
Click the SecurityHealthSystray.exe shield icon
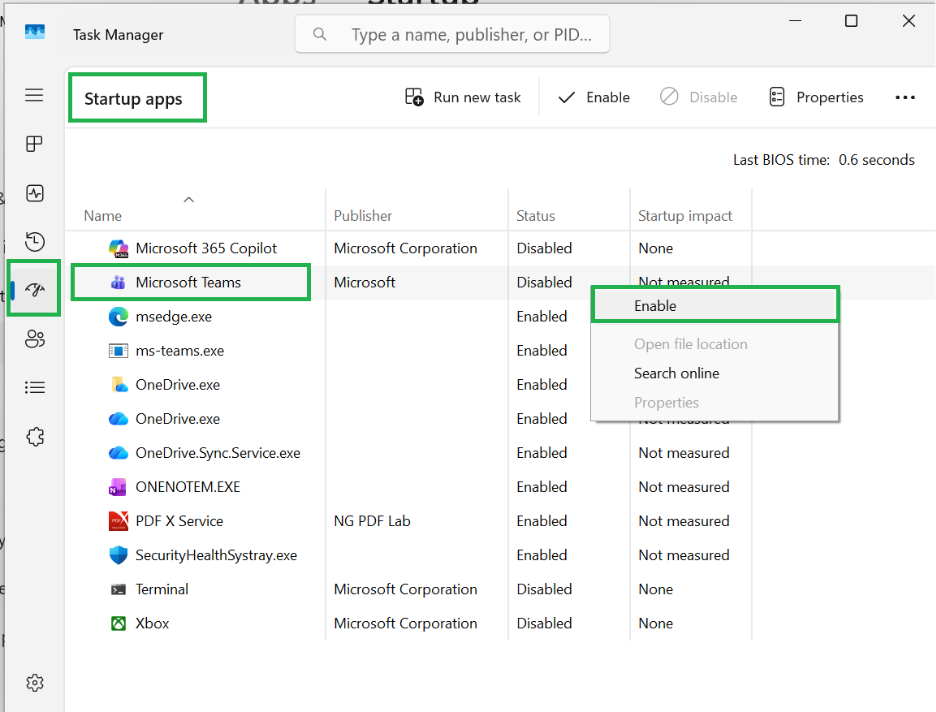tap(118, 555)
